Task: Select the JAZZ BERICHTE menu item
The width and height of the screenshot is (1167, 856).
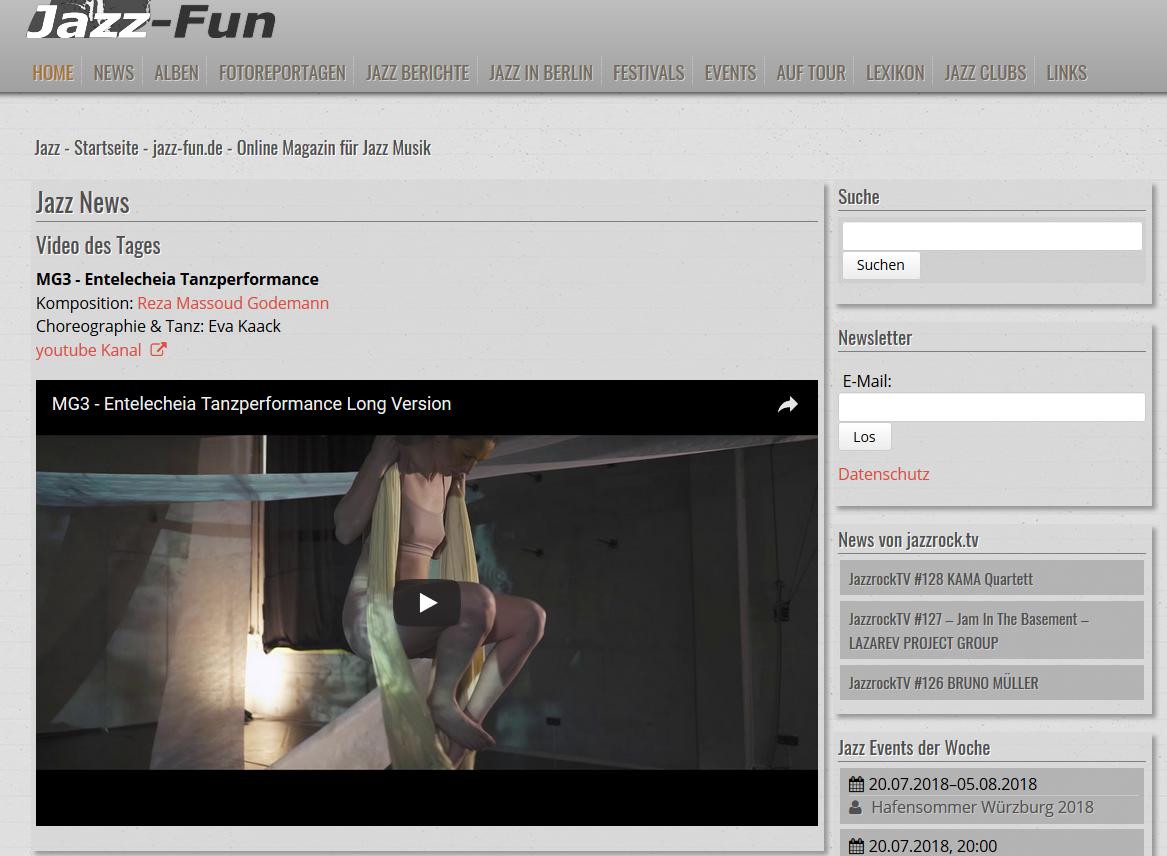Action: [x=418, y=72]
